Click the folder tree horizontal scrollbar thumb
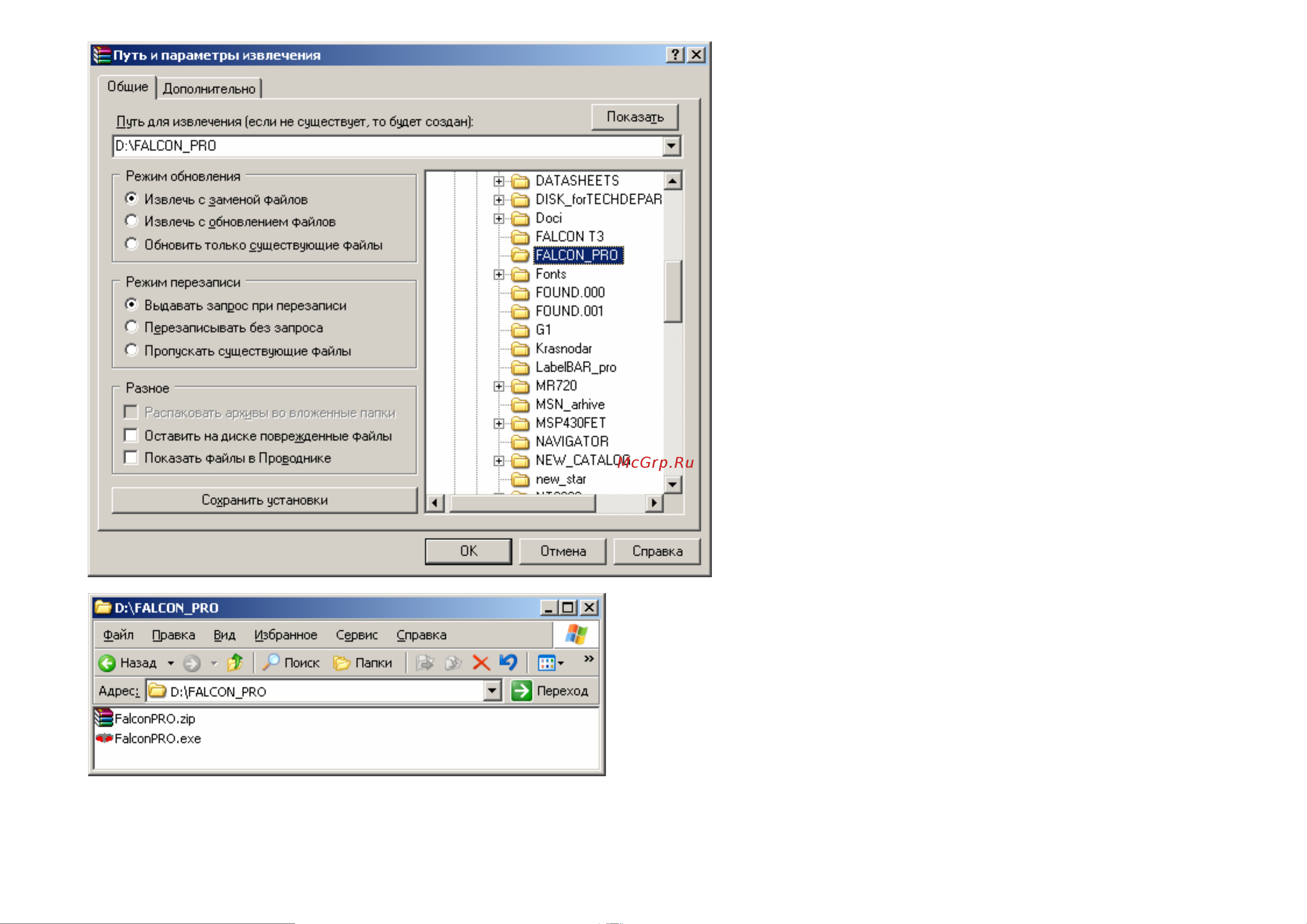 point(523,503)
